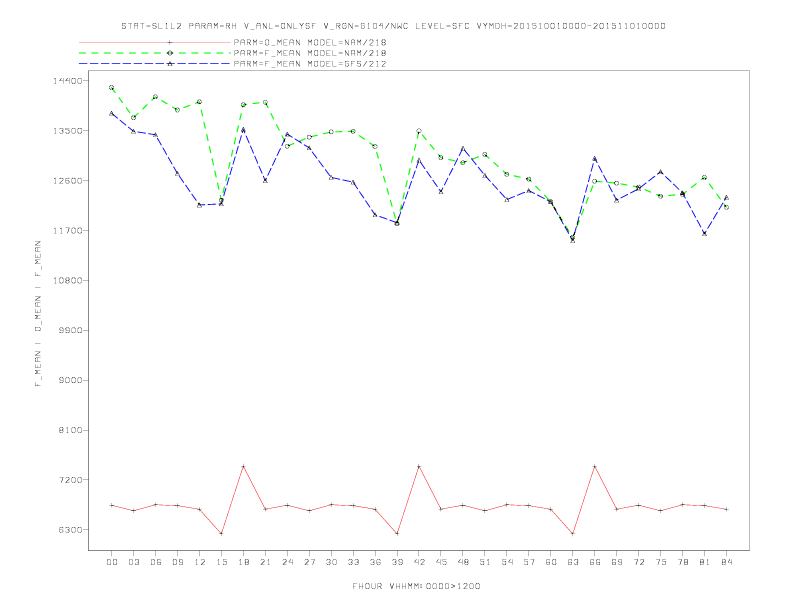Viewport: 792px width, 612px height.
Task: Click blue GFS F_MEAN point at hour 81
Action: pos(704,234)
